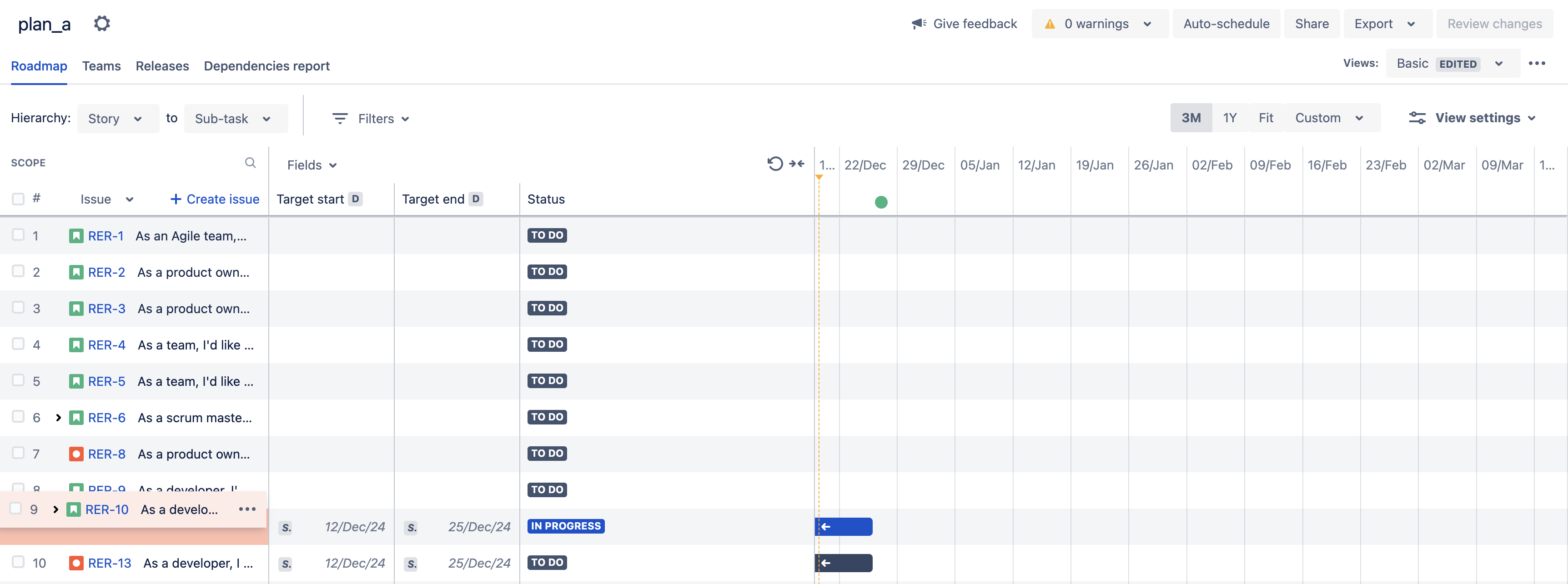Screen dimensions: 1568x584
Task: Click the reset timeline arrow icon
Action: click(774, 164)
